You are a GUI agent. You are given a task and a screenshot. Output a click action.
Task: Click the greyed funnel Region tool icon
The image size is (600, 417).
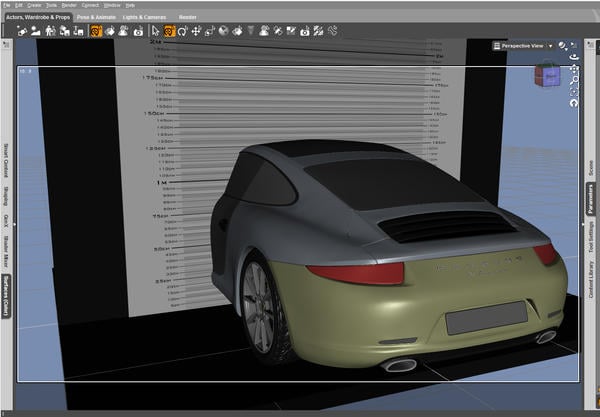point(251,30)
